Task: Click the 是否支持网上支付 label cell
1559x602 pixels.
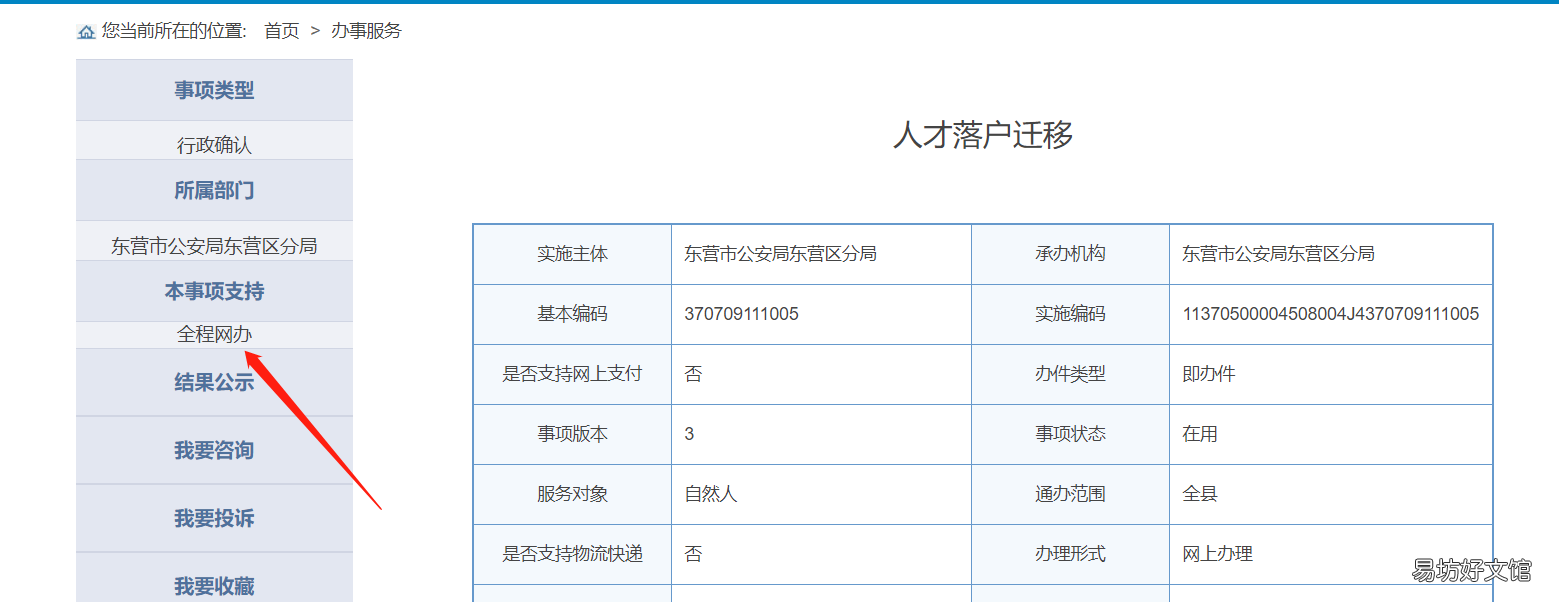Action: point(572,374)
